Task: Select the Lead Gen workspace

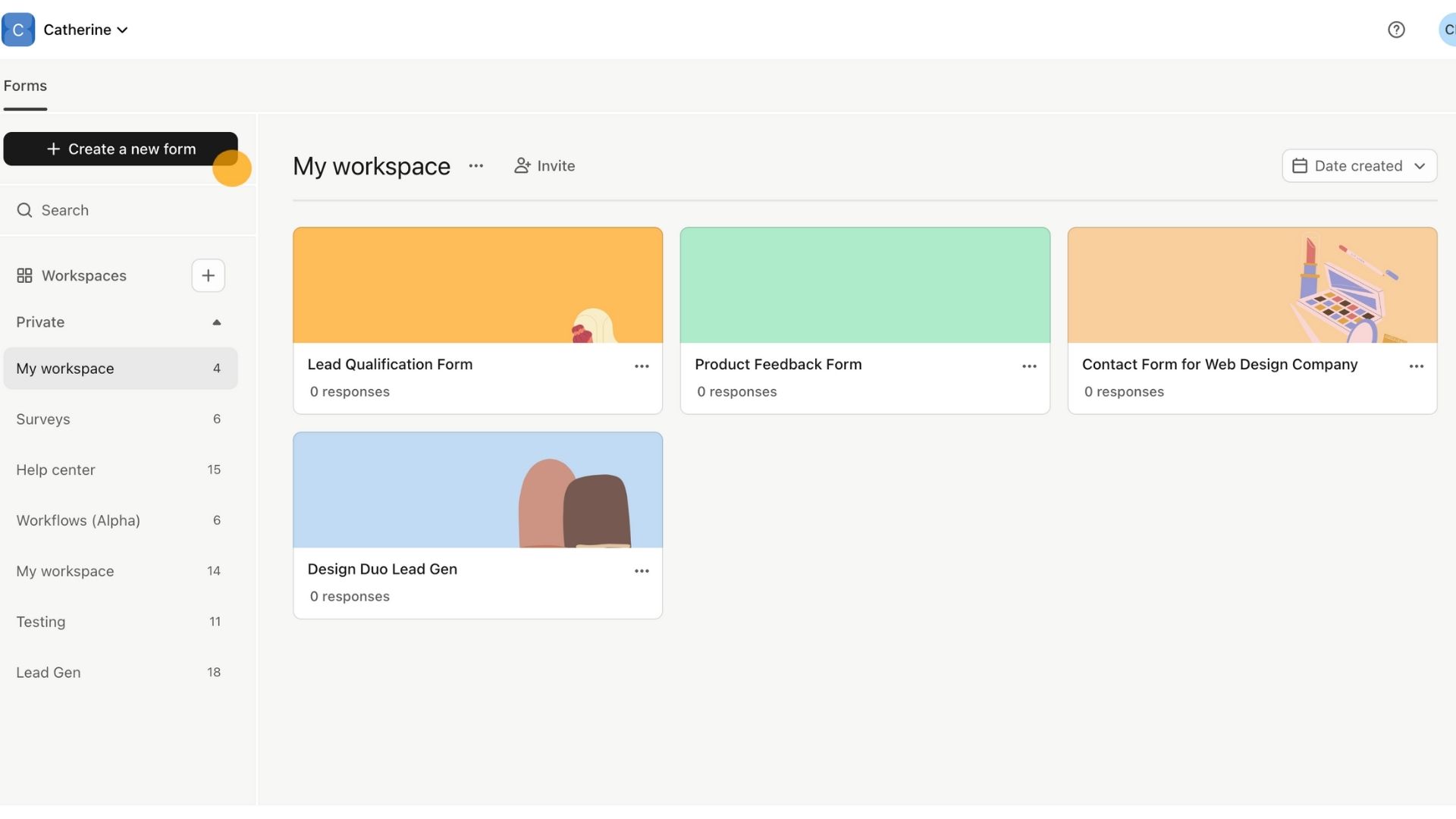Action: click(x=49, y=673)
